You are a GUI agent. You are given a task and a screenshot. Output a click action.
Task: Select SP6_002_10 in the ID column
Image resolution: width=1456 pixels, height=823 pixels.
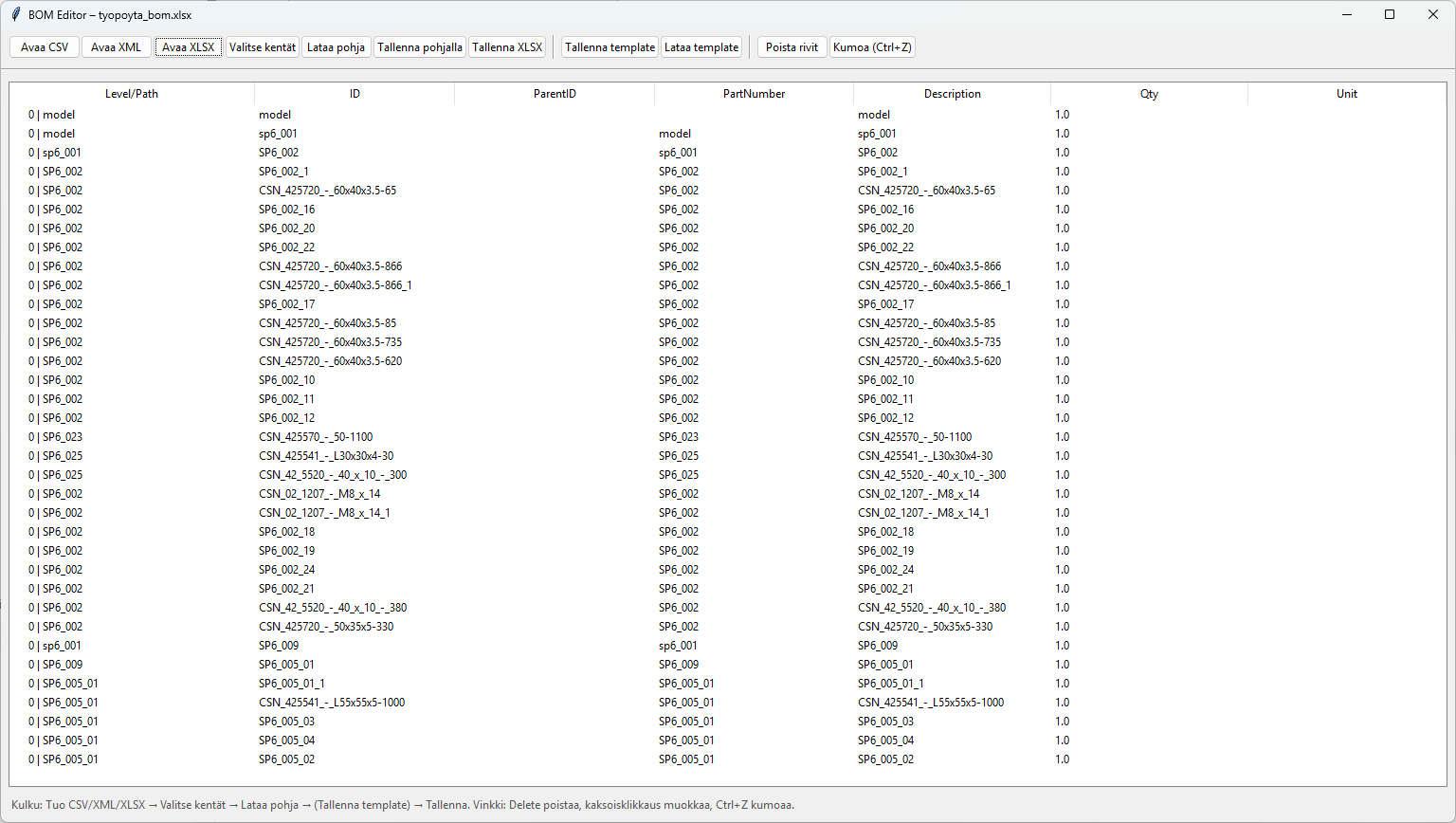(x=286, y=380)
